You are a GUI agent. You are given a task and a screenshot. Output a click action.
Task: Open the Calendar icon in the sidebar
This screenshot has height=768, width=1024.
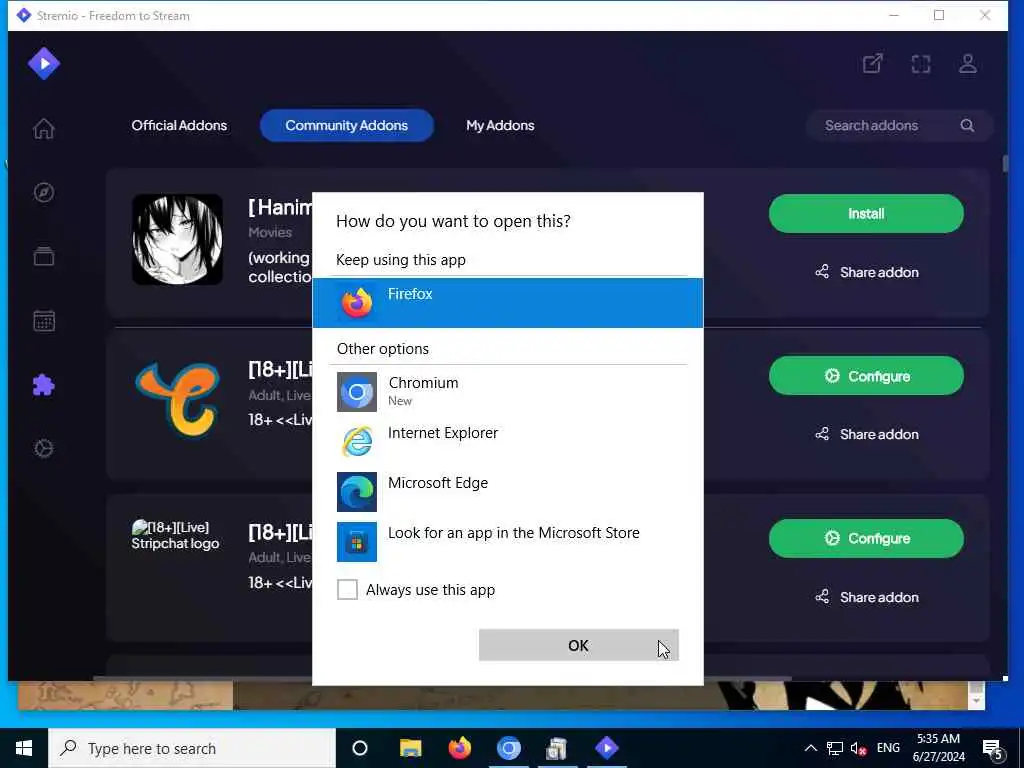tap(44, 321)
